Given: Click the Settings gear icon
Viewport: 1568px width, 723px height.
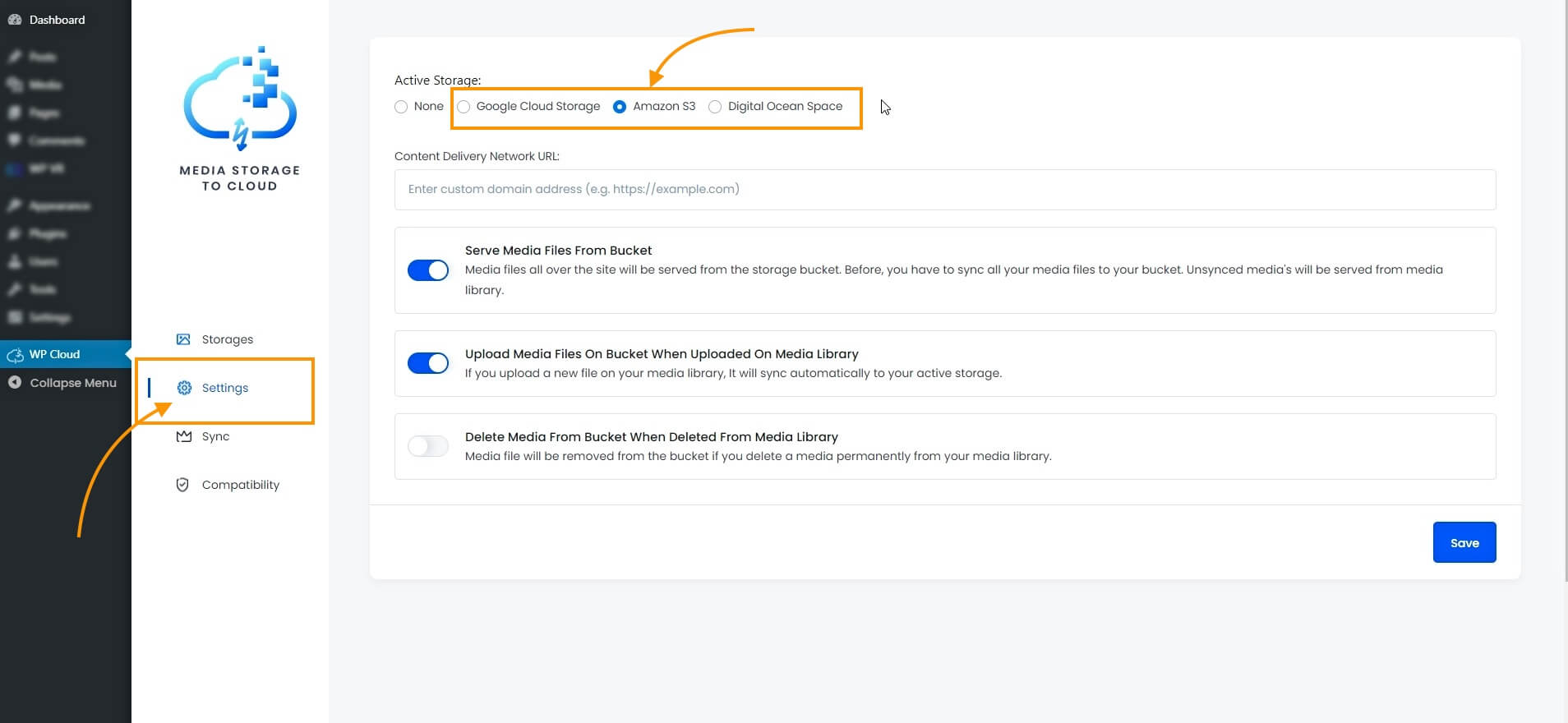Looking at the screenshot, I should click(184, 388).
